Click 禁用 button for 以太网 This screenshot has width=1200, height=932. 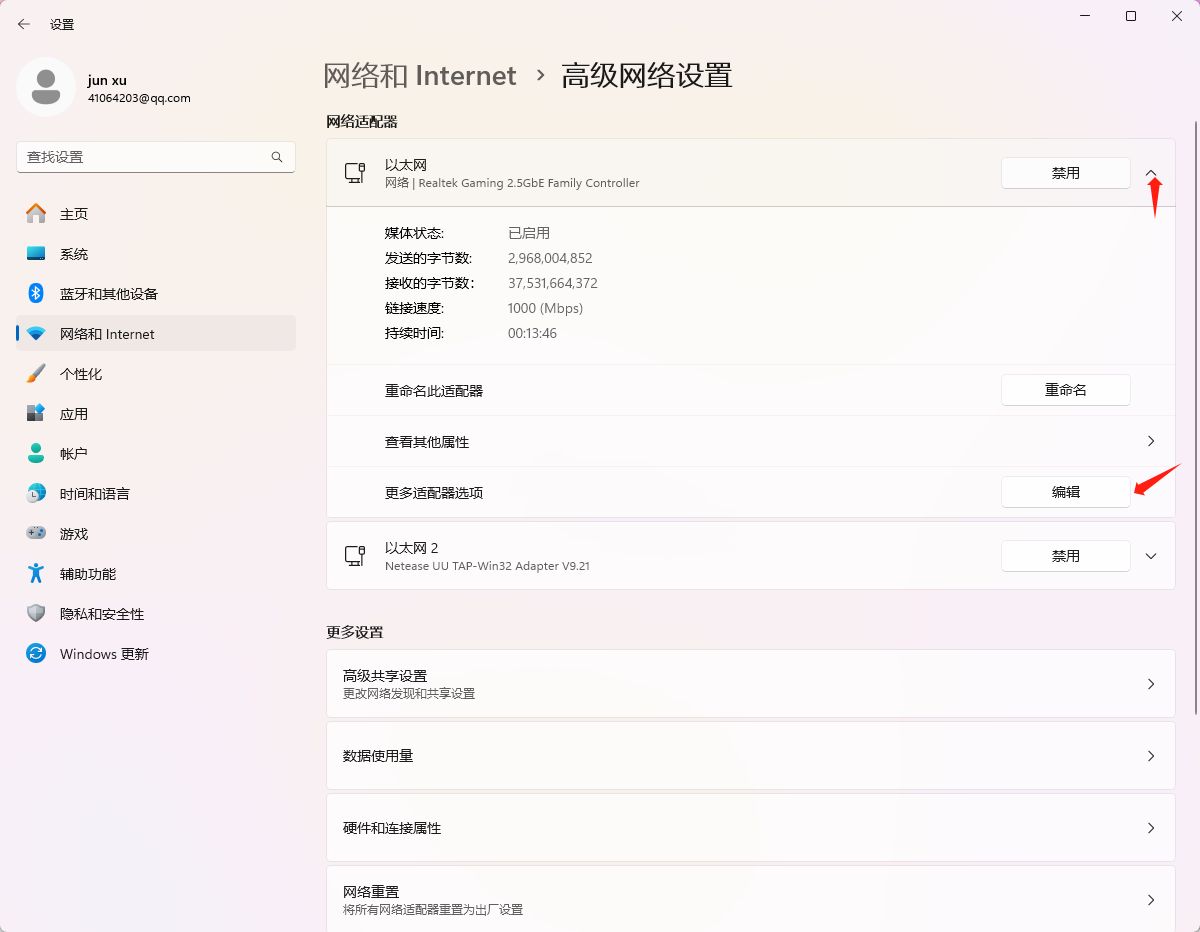[x=1065, y=173]
